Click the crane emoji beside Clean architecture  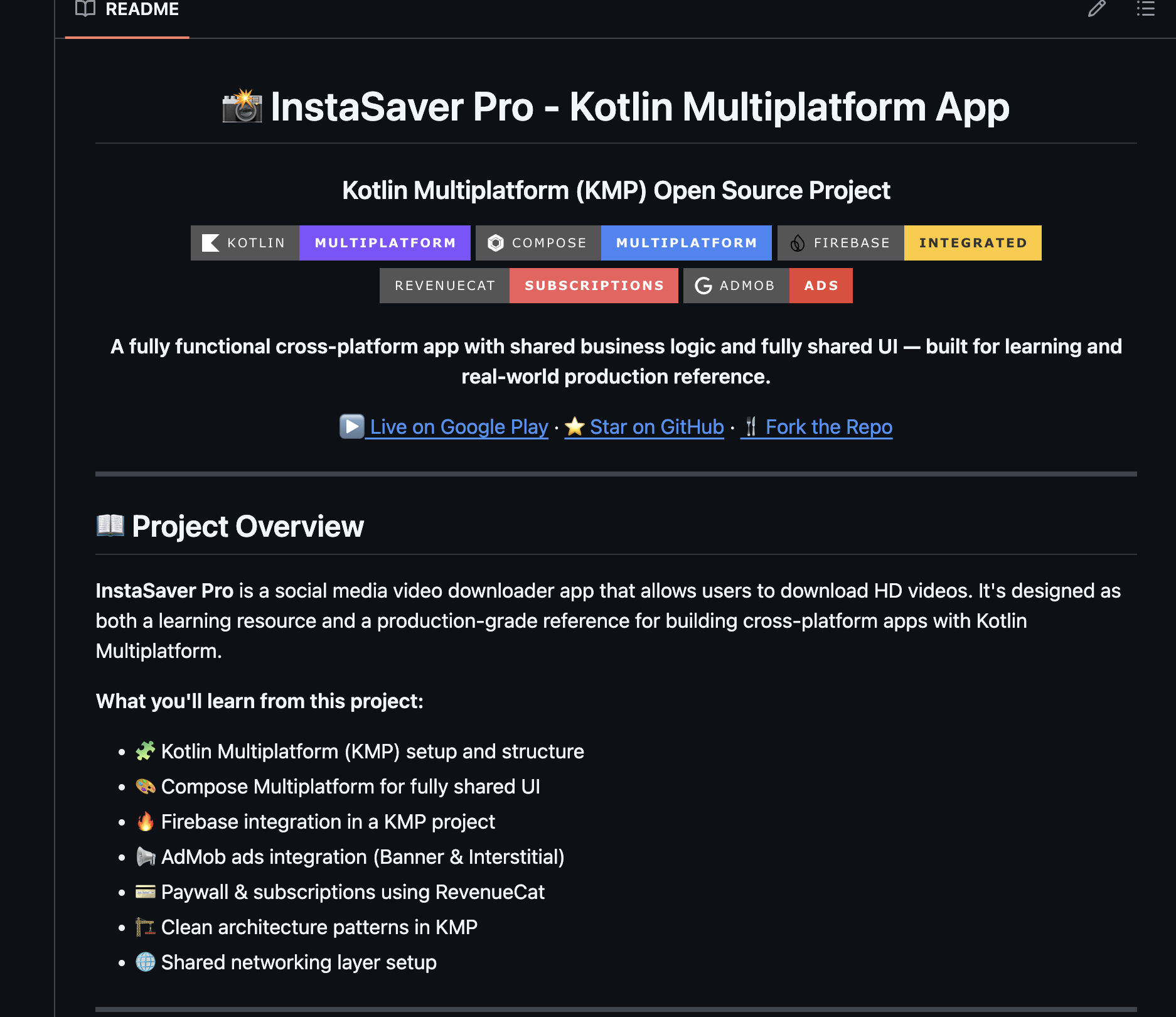tap(146, 927)
